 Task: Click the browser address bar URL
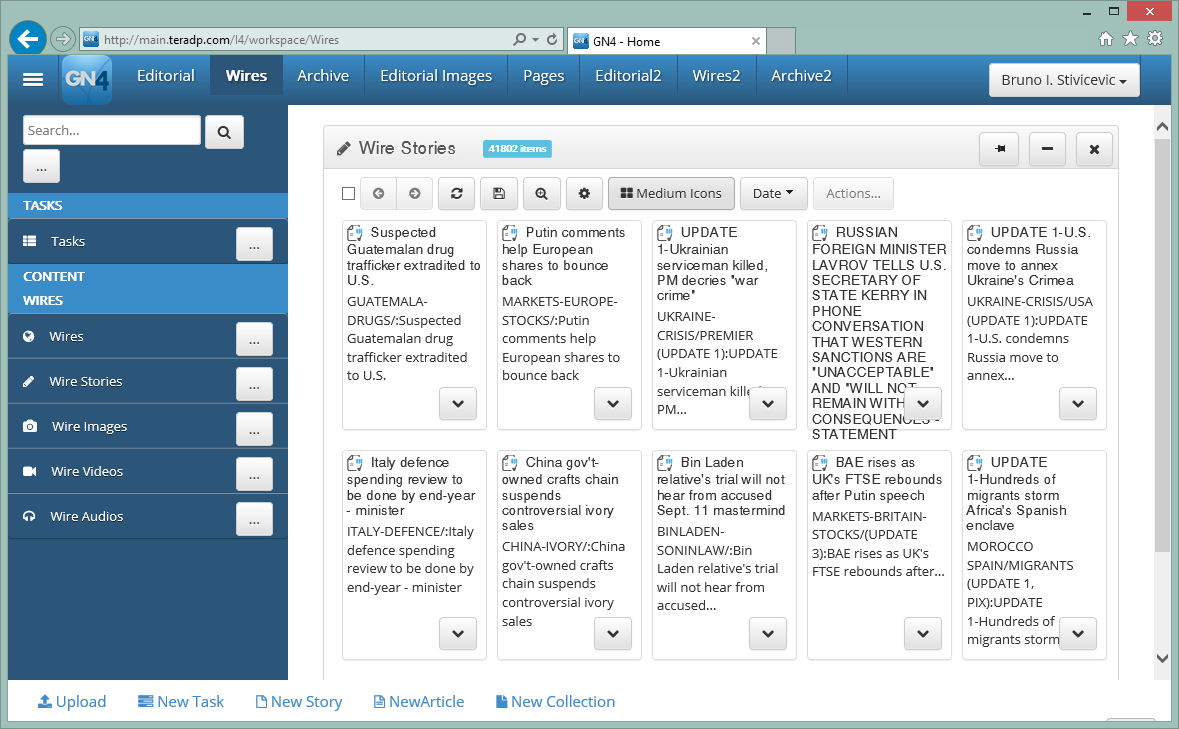221,40
